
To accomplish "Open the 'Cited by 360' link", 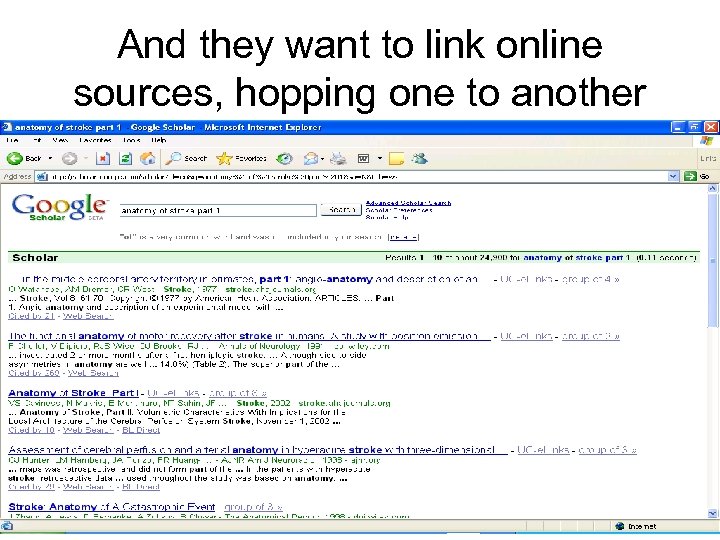I will 34,373.
